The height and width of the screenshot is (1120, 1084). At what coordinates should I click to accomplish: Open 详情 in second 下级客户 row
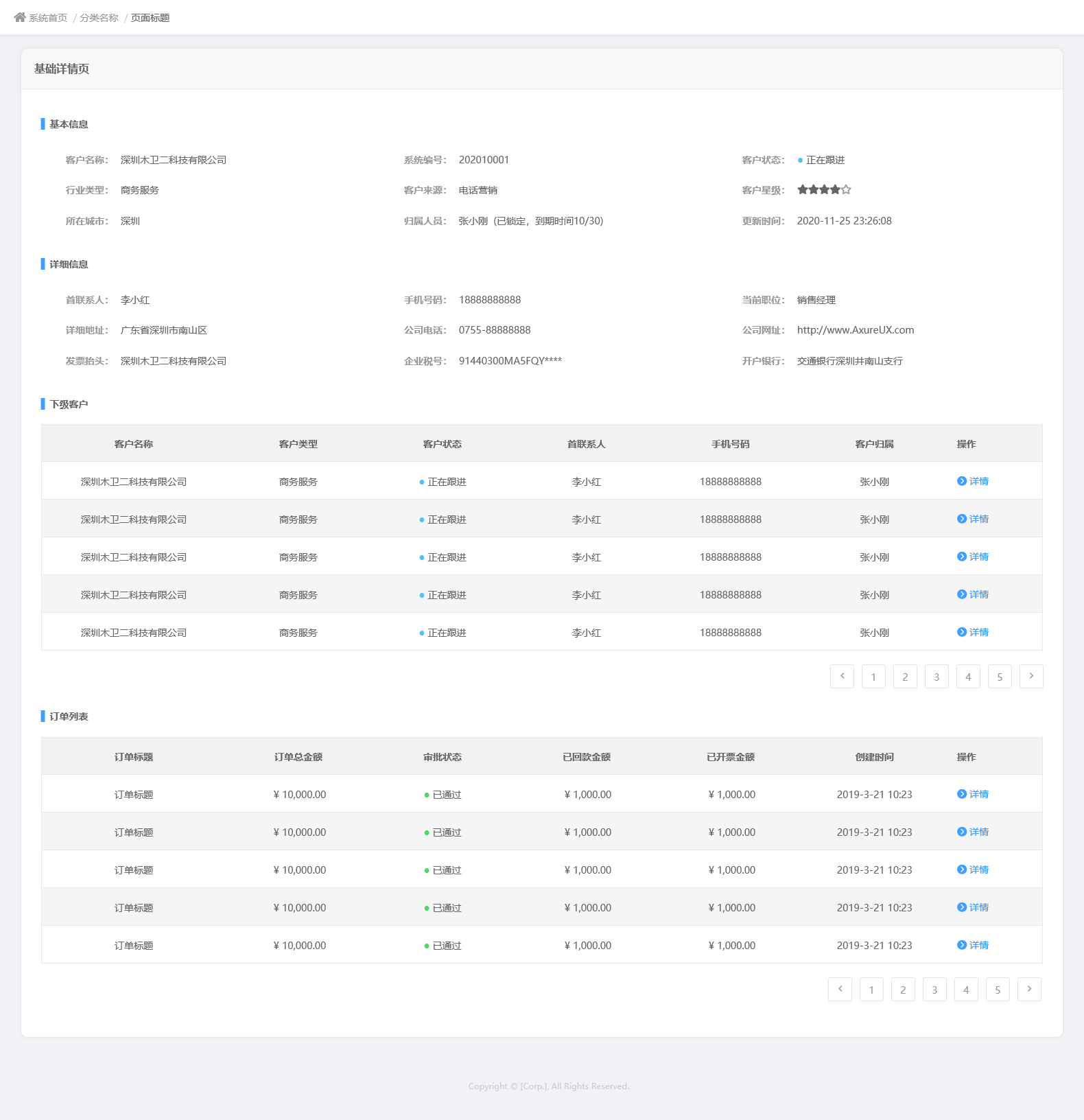click(x=973, y=519)
